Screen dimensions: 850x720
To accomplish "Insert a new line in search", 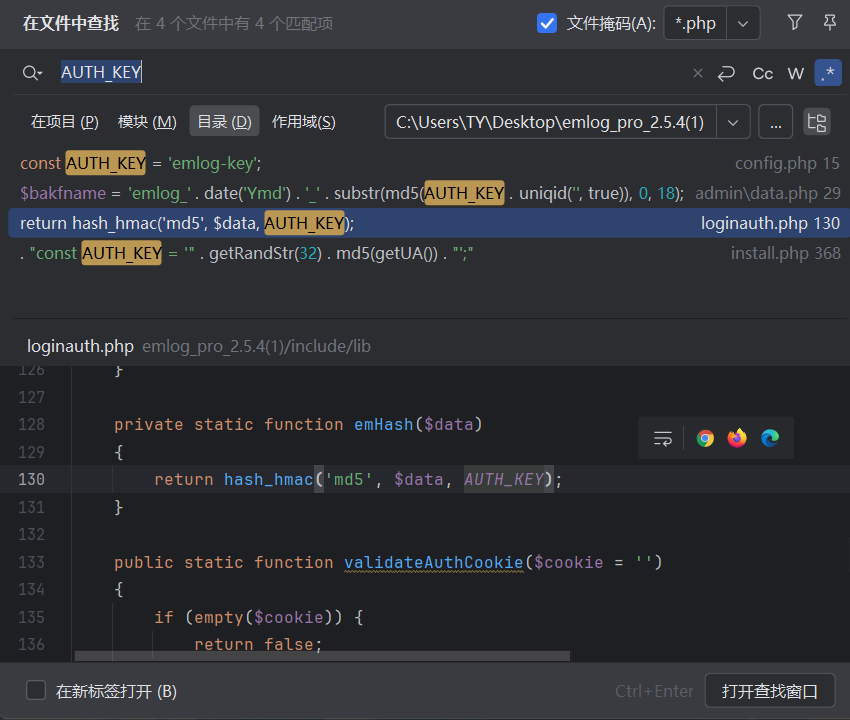I will tap(726, 73).
